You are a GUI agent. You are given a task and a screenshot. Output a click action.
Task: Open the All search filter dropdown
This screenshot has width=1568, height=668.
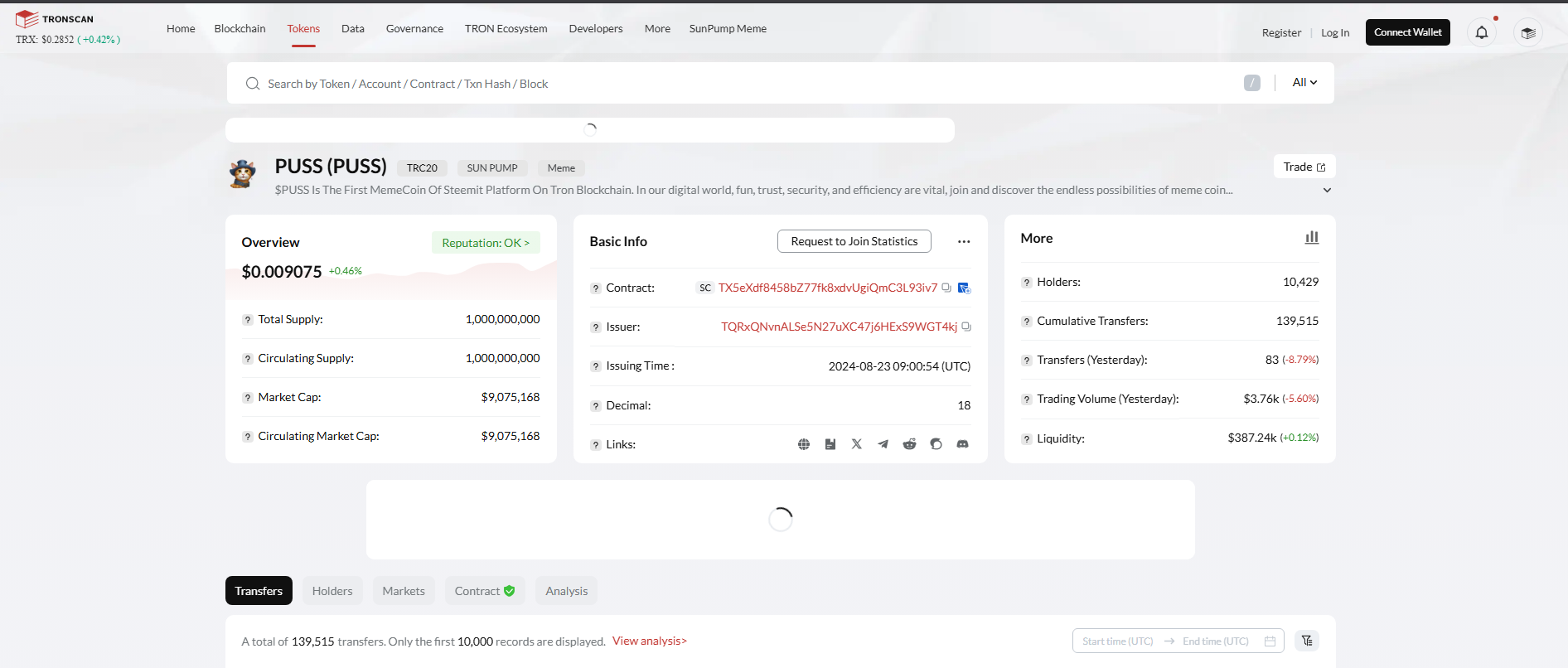1304,83
